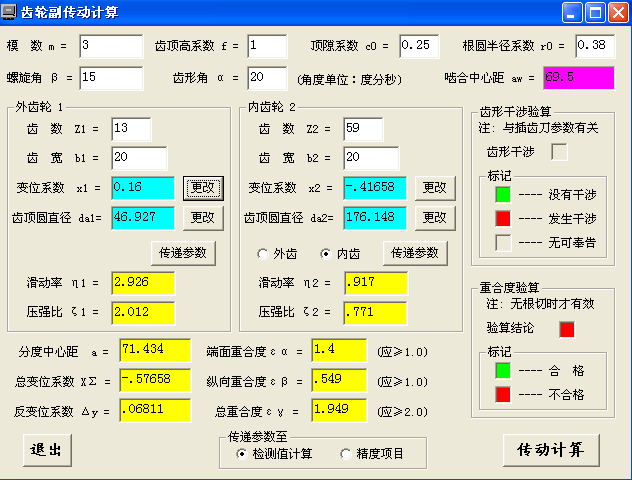Click the 总变位系数 XΣ field
Viewport: 632px width, 480px height.
pos(155,380)
